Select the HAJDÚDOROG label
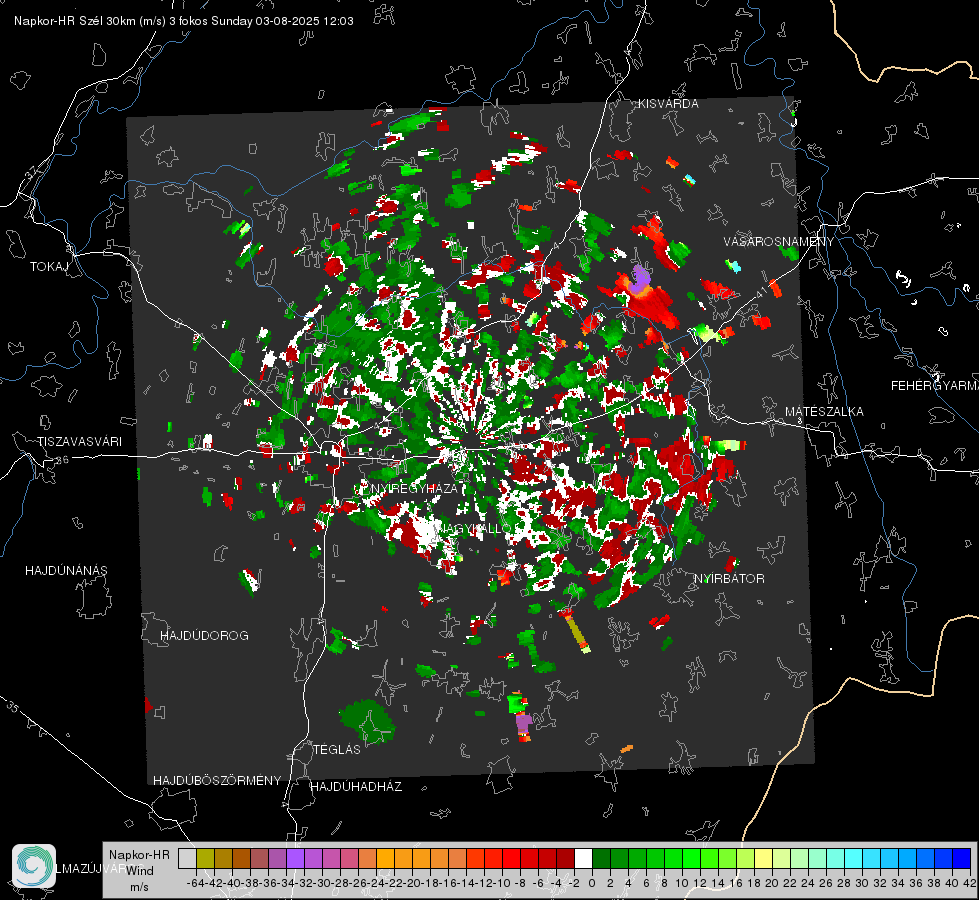Viewport: 979px width, 900px height. tap(204, 636)
